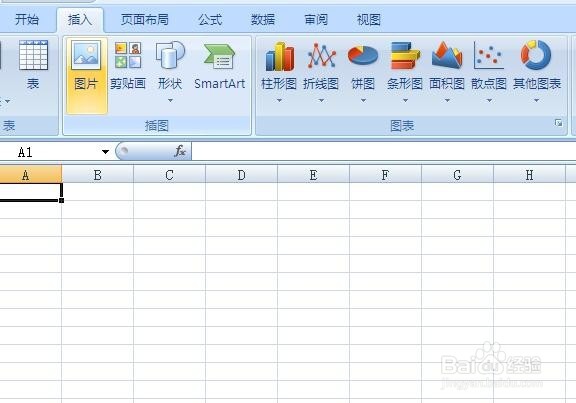Switch to the 开始 tab
576x403 pixels.
pos(27,19)
